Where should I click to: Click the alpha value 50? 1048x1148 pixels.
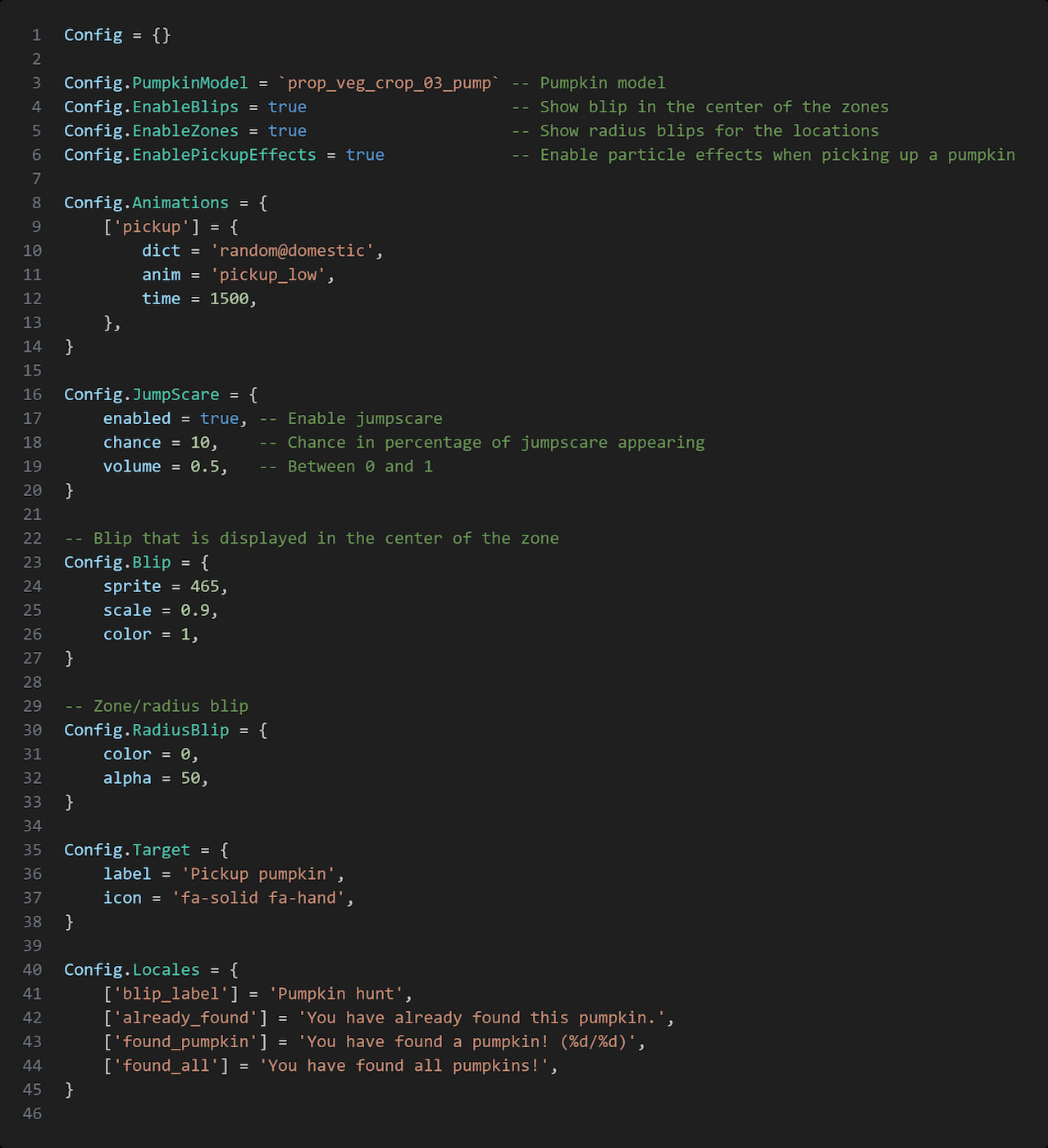[x=190, y=778]
